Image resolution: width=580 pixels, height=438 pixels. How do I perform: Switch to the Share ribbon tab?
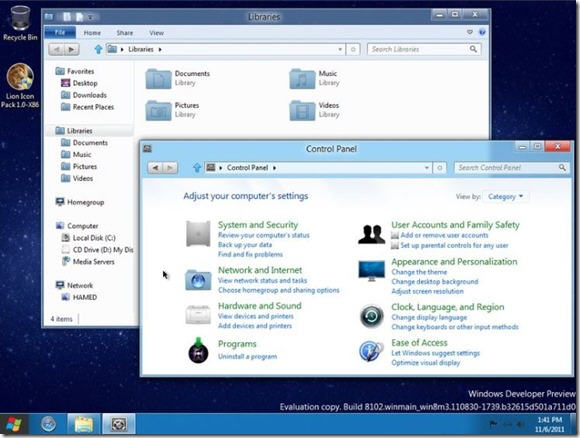(125, 33)
